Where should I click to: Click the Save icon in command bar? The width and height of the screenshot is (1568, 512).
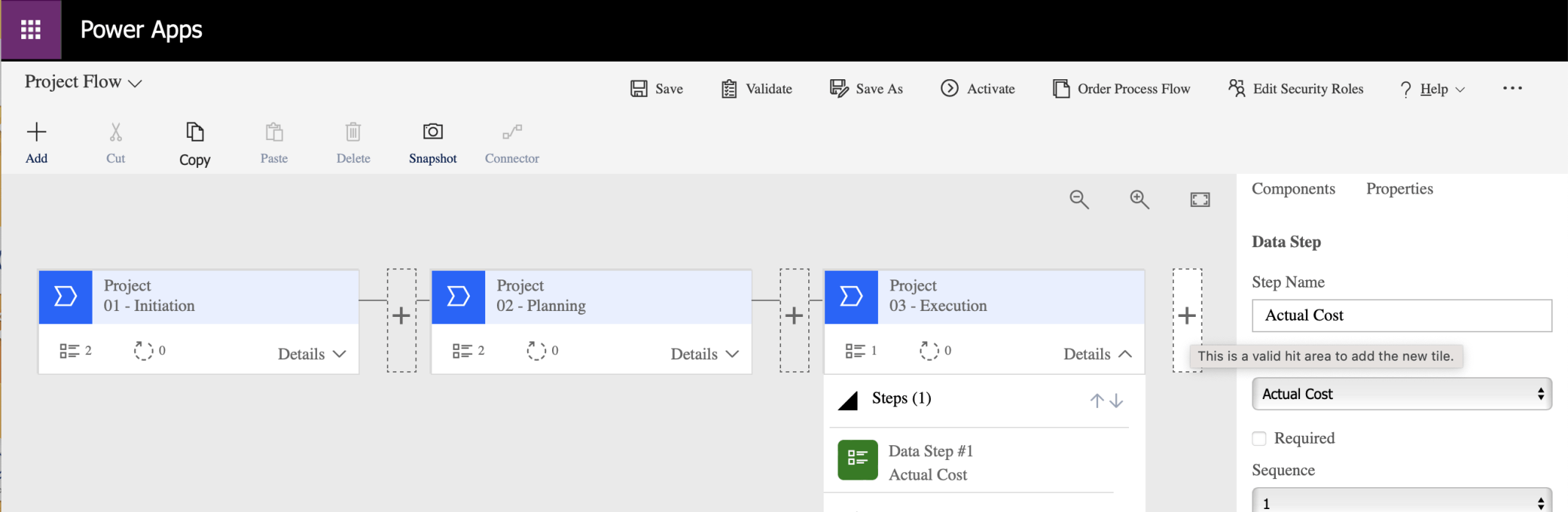639,89
